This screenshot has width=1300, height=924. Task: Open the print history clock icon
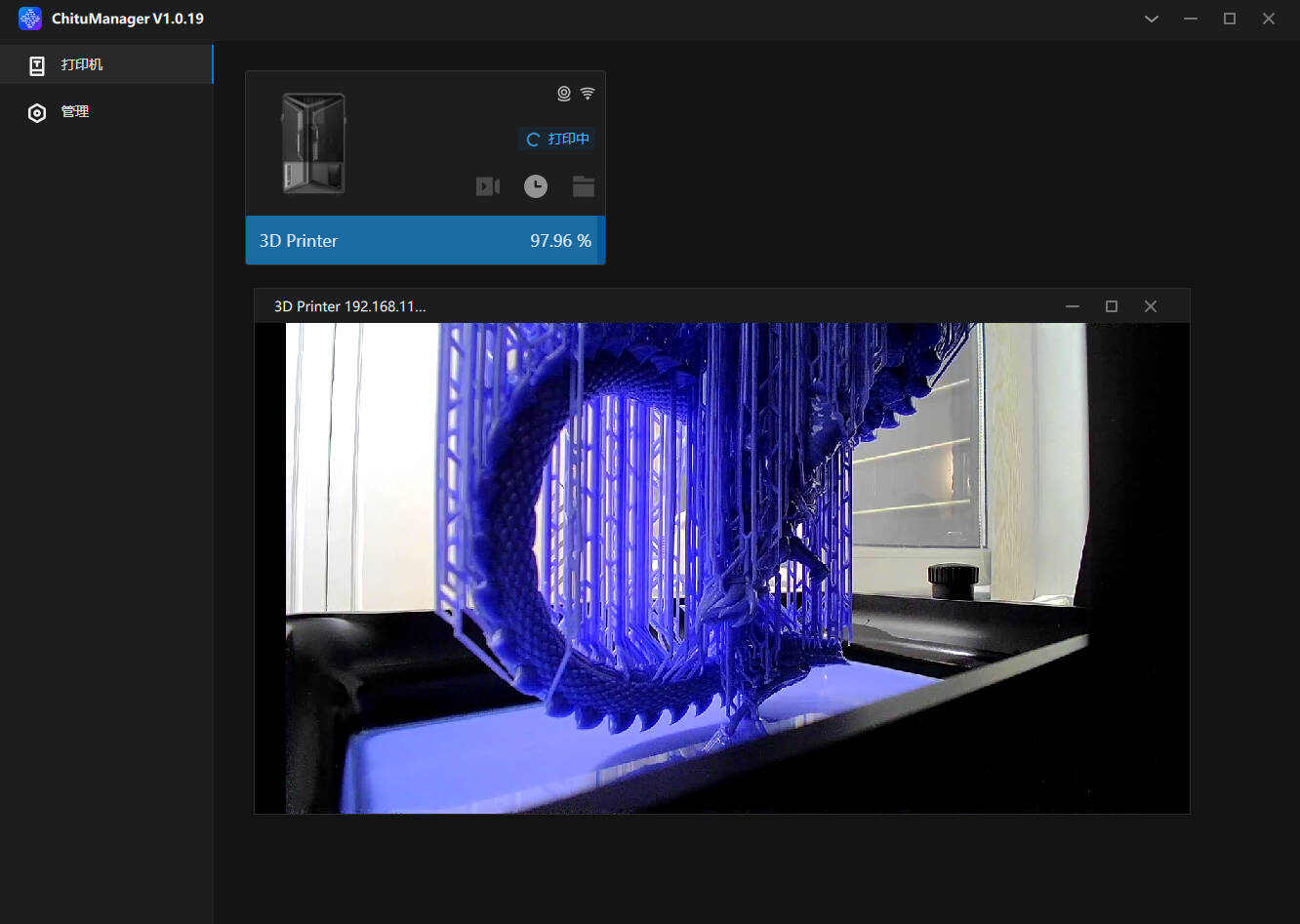[536, 186]
